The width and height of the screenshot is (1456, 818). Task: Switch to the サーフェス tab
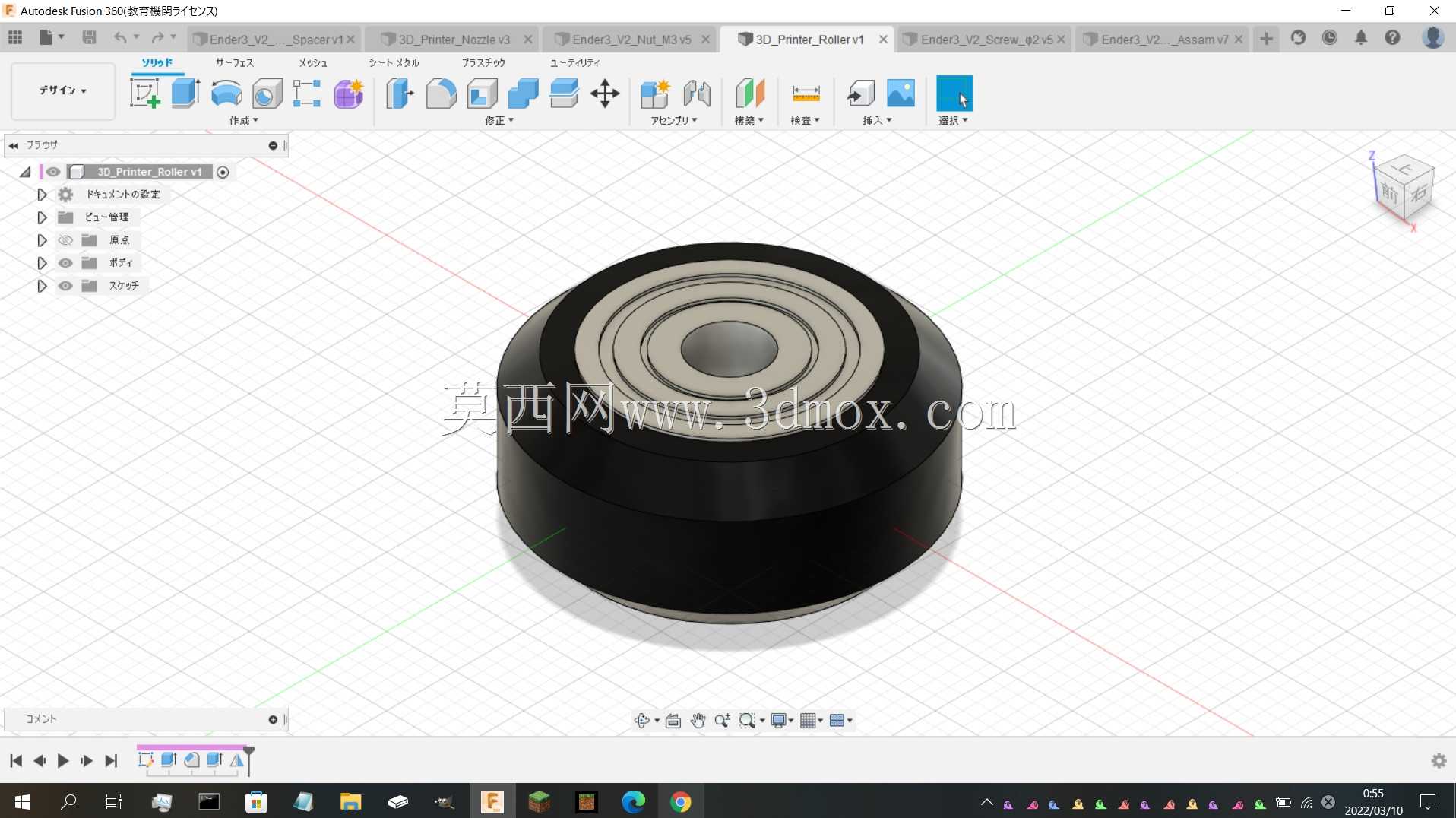click(x=234, y=62)
